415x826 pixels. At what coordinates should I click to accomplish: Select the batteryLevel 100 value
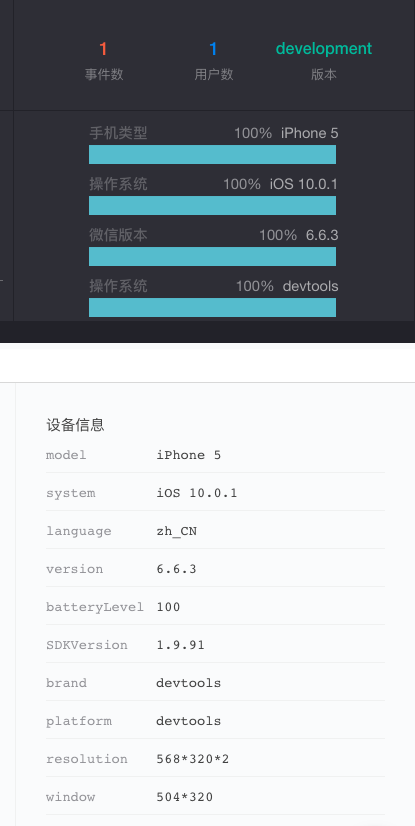pyautogui.click(x=168, y=607)
